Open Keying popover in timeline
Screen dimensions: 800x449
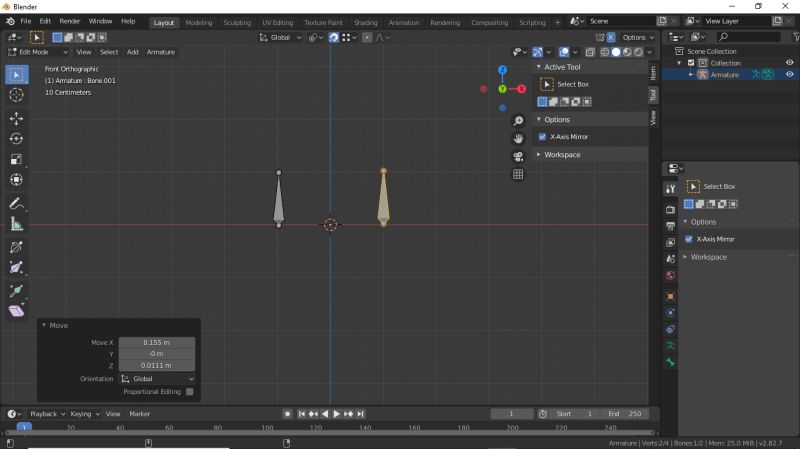(85, 414)
